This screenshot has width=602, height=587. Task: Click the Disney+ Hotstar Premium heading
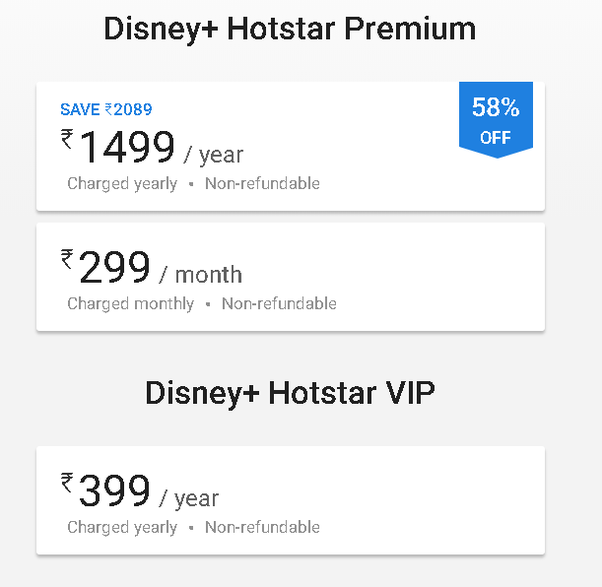pyautogui.click(x=290, y=29)
